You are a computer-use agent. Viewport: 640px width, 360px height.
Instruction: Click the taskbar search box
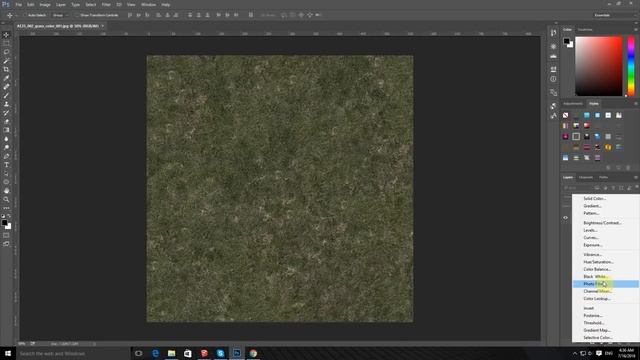click(x=73, y=353)
